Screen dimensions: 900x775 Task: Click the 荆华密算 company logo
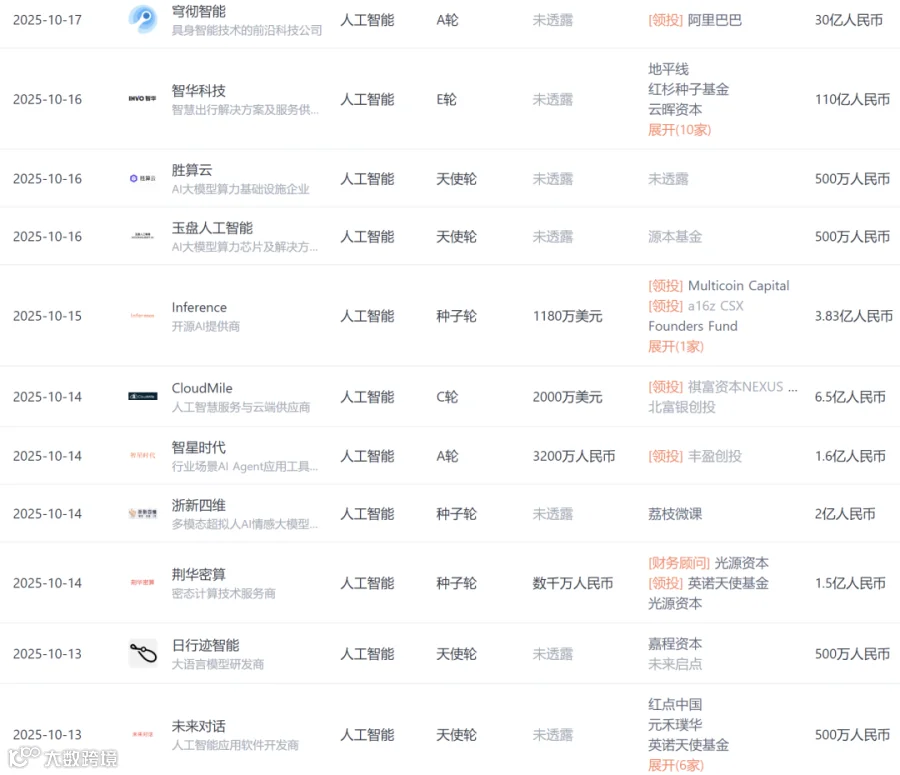coord(142,582)
